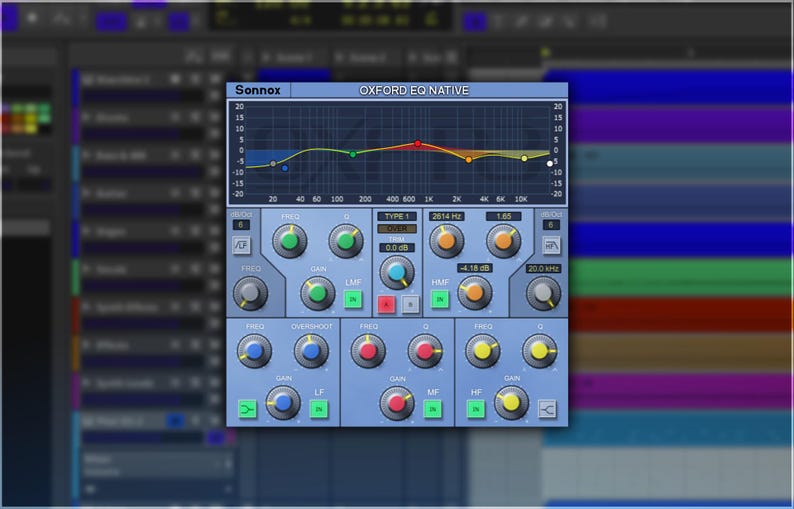Screen dimensions: 794x509
Task: Click the blue LF GAIN knob
Action: [283, 402]
